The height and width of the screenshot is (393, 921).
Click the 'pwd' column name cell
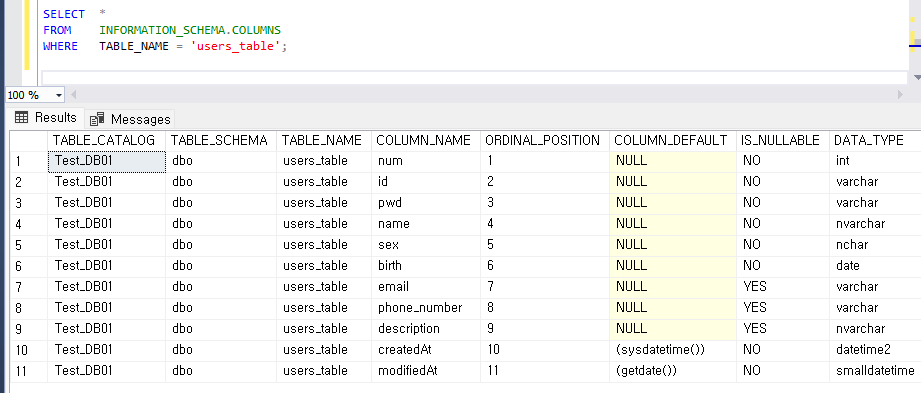(x=426, y=203)
